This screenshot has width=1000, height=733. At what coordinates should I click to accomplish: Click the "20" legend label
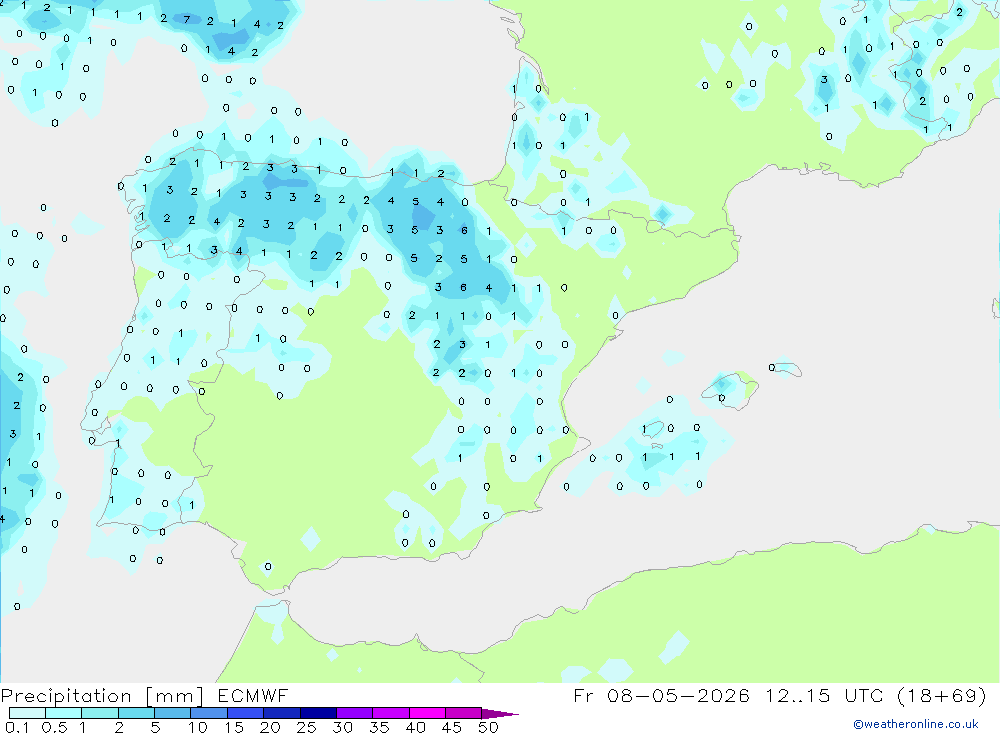pyautogui.click(x=270, y=727)
